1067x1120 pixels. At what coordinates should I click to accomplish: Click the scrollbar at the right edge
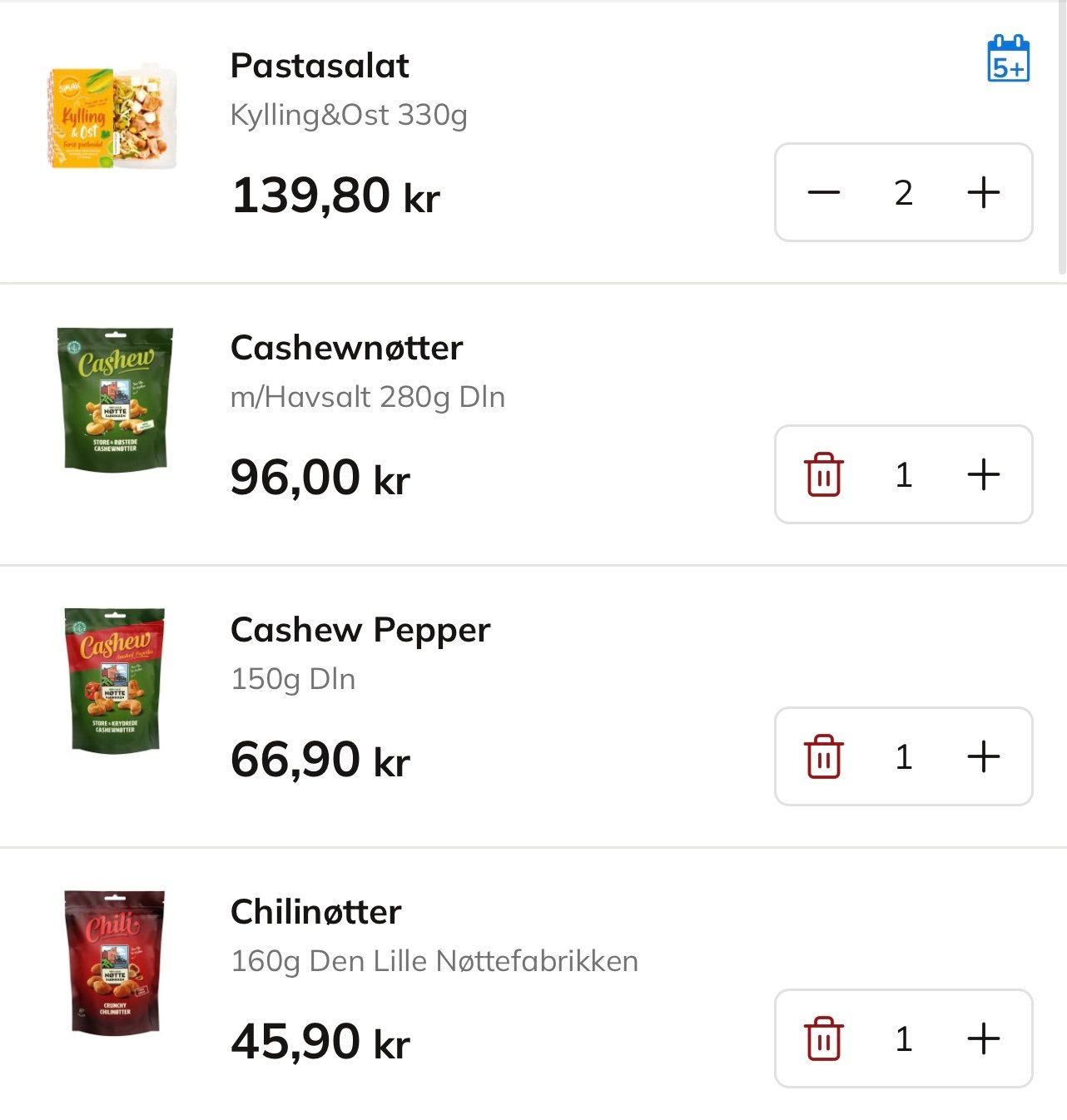pos(1062,137)
